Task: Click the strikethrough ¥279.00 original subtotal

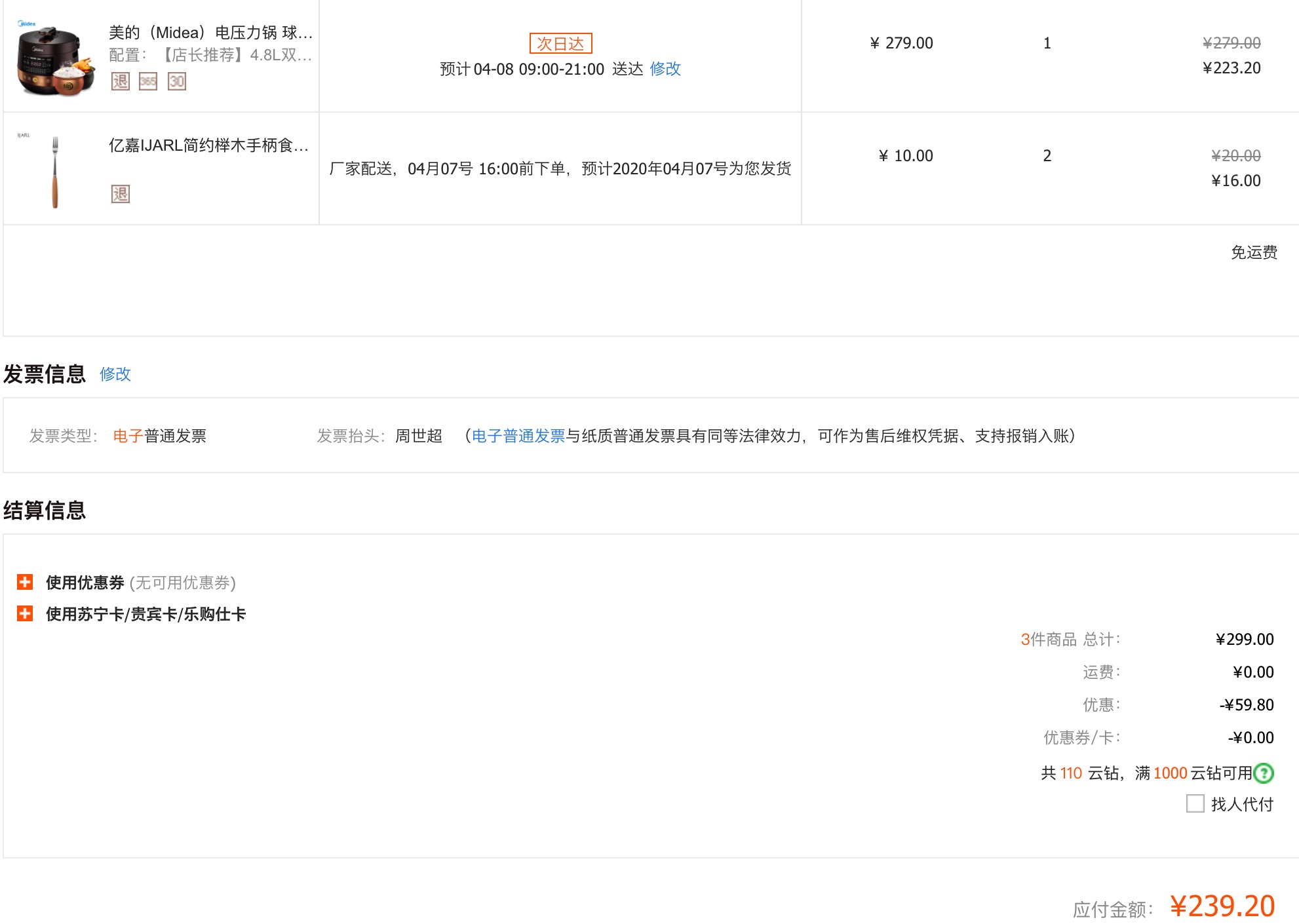Action: (x=1231, y=43)
